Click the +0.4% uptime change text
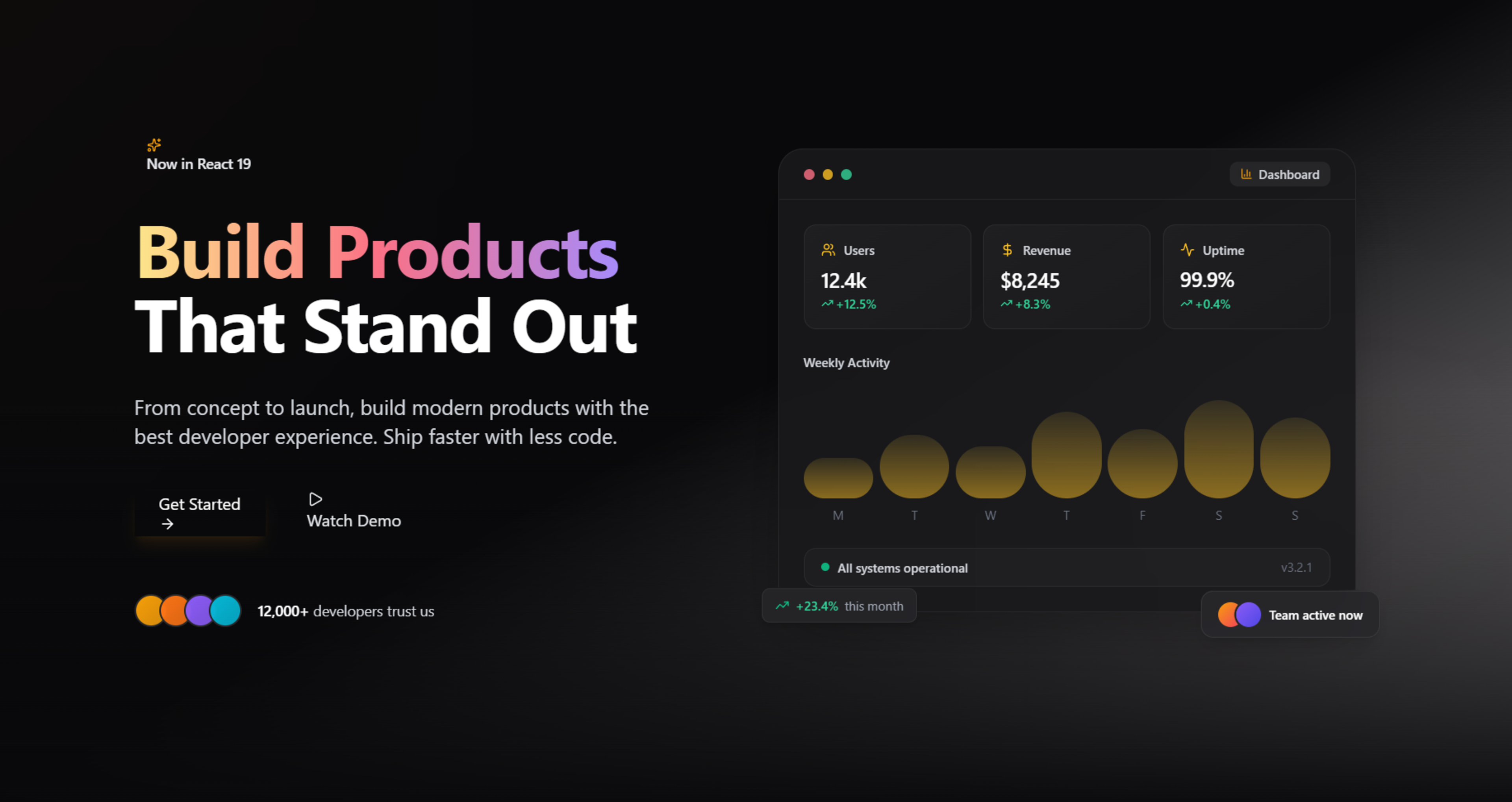The height and width of the screenshot is (802, 1512). point(1212,304)
